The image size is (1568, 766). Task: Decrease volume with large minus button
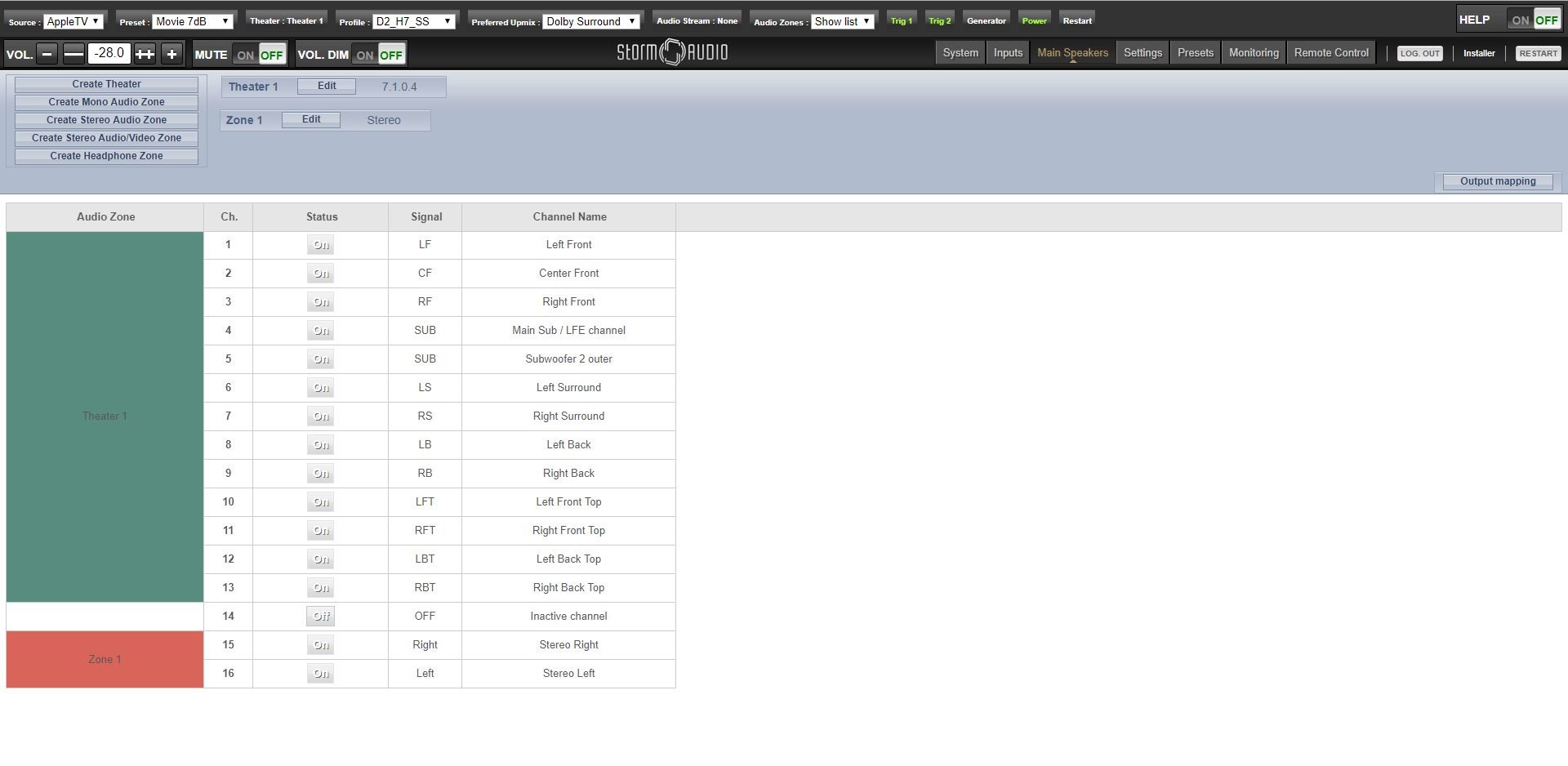point(73,54)
